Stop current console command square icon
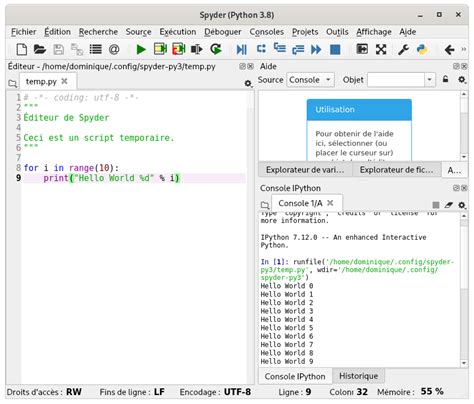Viewport: 474px width, 404px height. [x=435, y=205]
